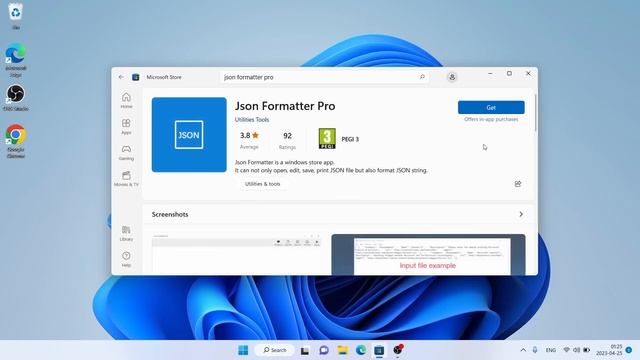Click the taskbar Search box
This screenshot has height=360, width=640.
coord(274,350)
